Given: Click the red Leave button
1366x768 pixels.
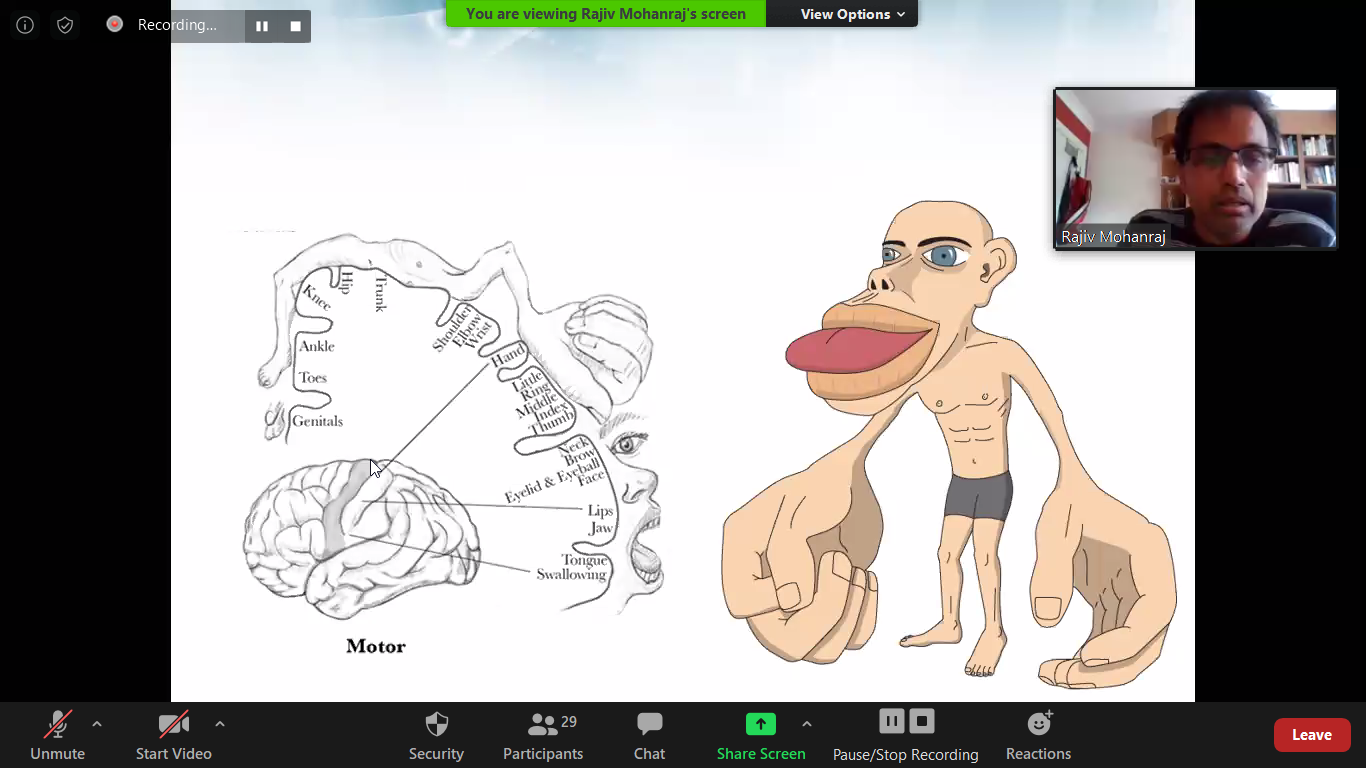Looking at the screenshot, I should (x=1311, y=735).
